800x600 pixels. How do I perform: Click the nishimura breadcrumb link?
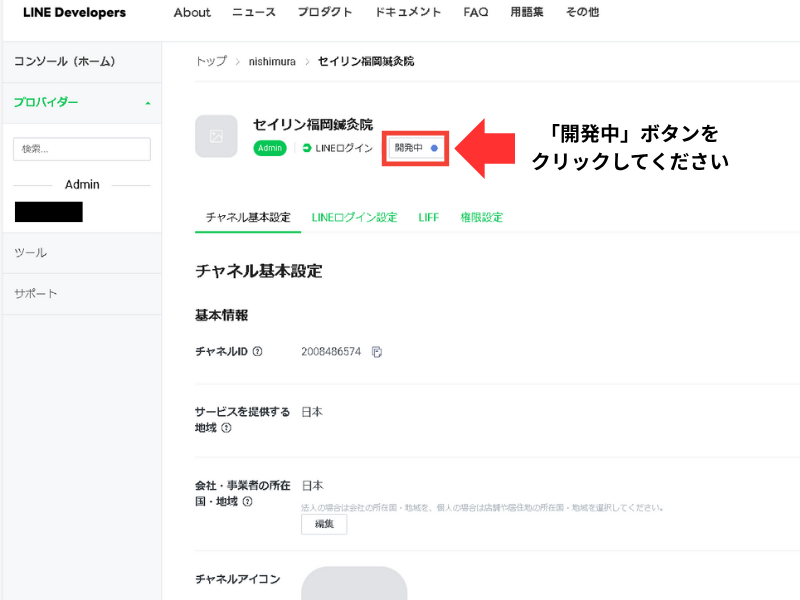pos(272,62)
